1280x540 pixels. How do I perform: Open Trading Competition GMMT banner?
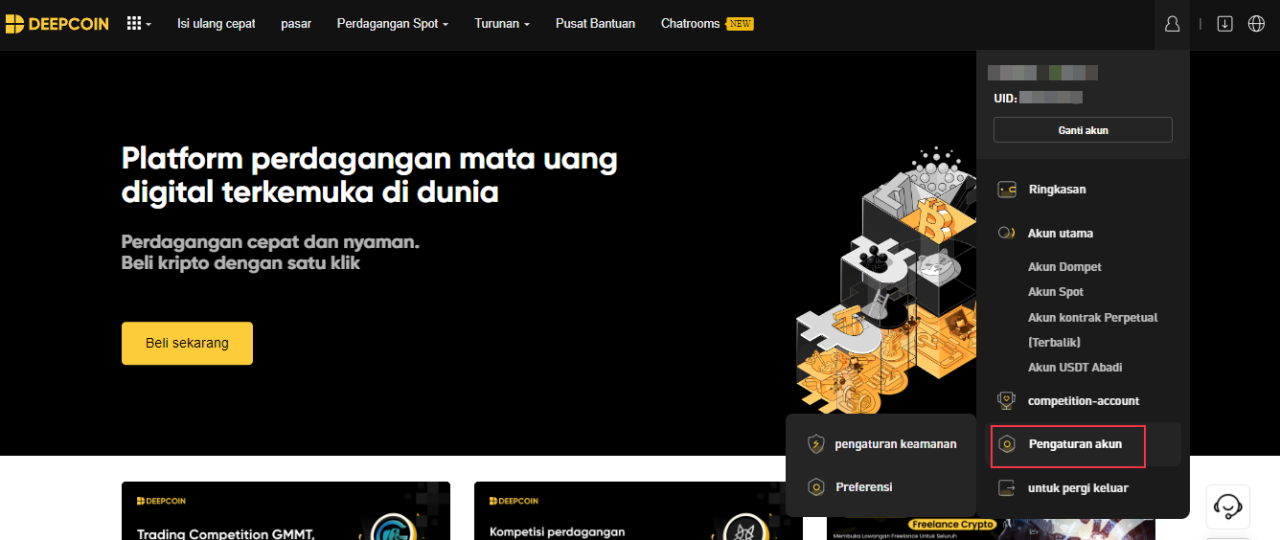coord(286,511)
